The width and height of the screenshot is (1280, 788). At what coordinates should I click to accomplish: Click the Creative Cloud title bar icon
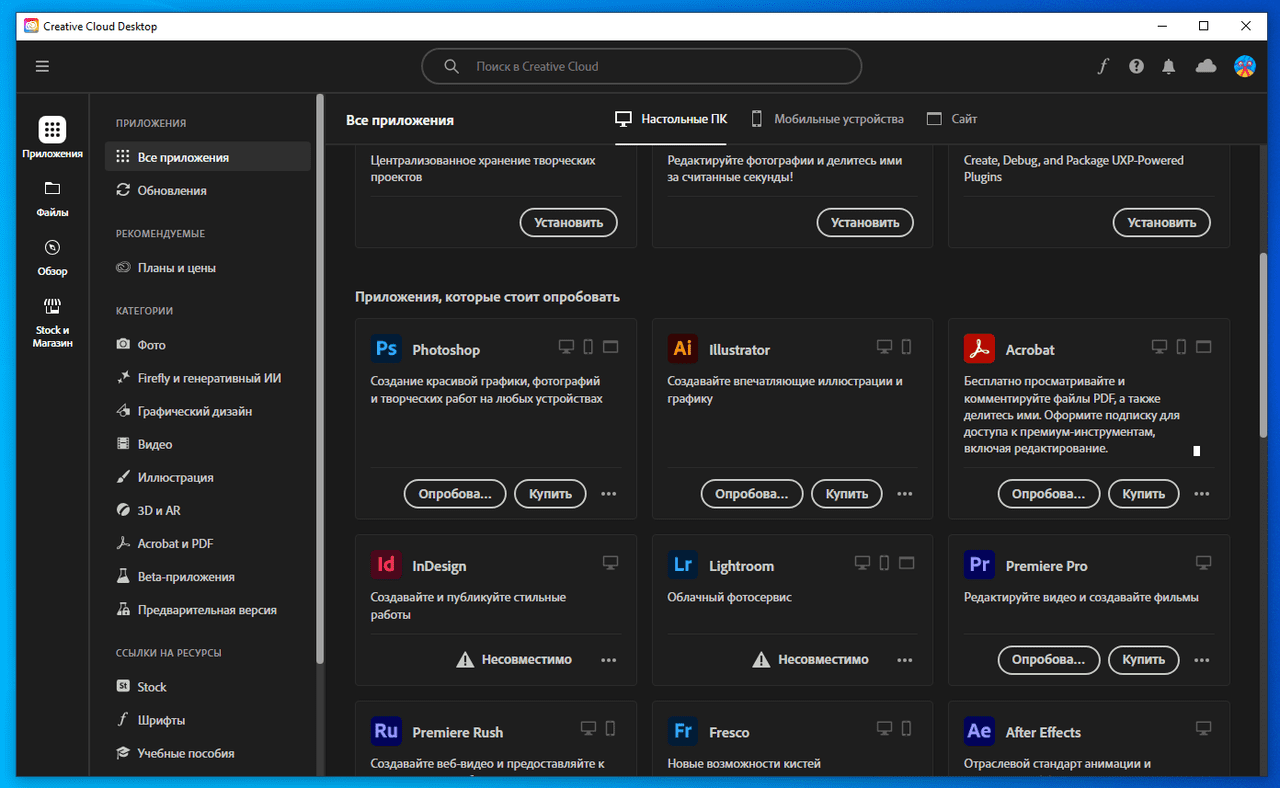31,26
